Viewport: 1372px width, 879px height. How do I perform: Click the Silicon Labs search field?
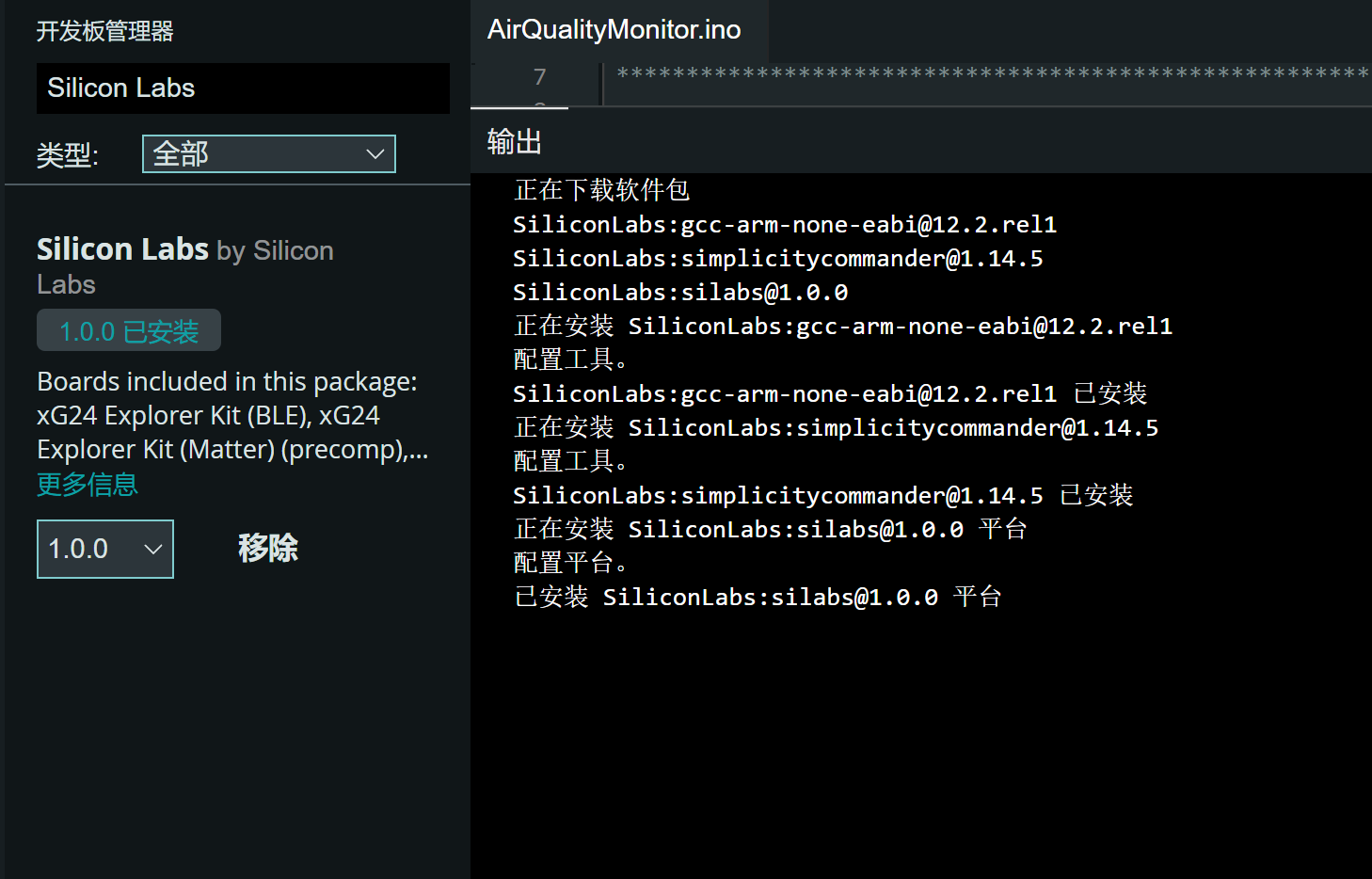pyautogui.click(x=243, y=88)
